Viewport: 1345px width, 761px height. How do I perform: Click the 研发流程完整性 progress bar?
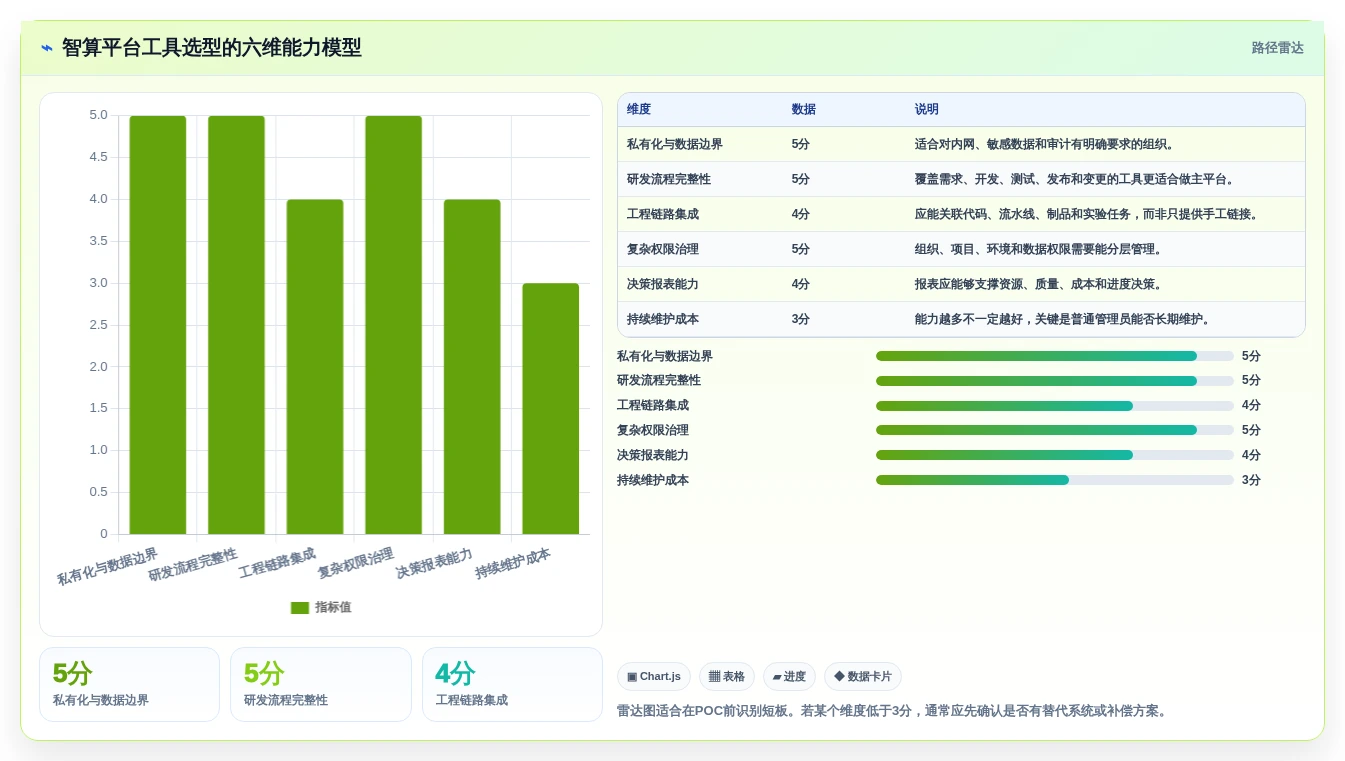[1055, 381]
